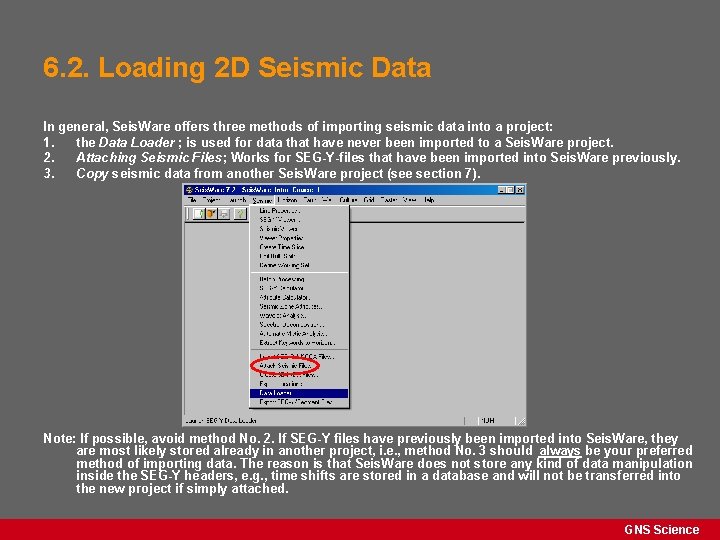
Task: Open the View menu
Action: tap(409, 200)
